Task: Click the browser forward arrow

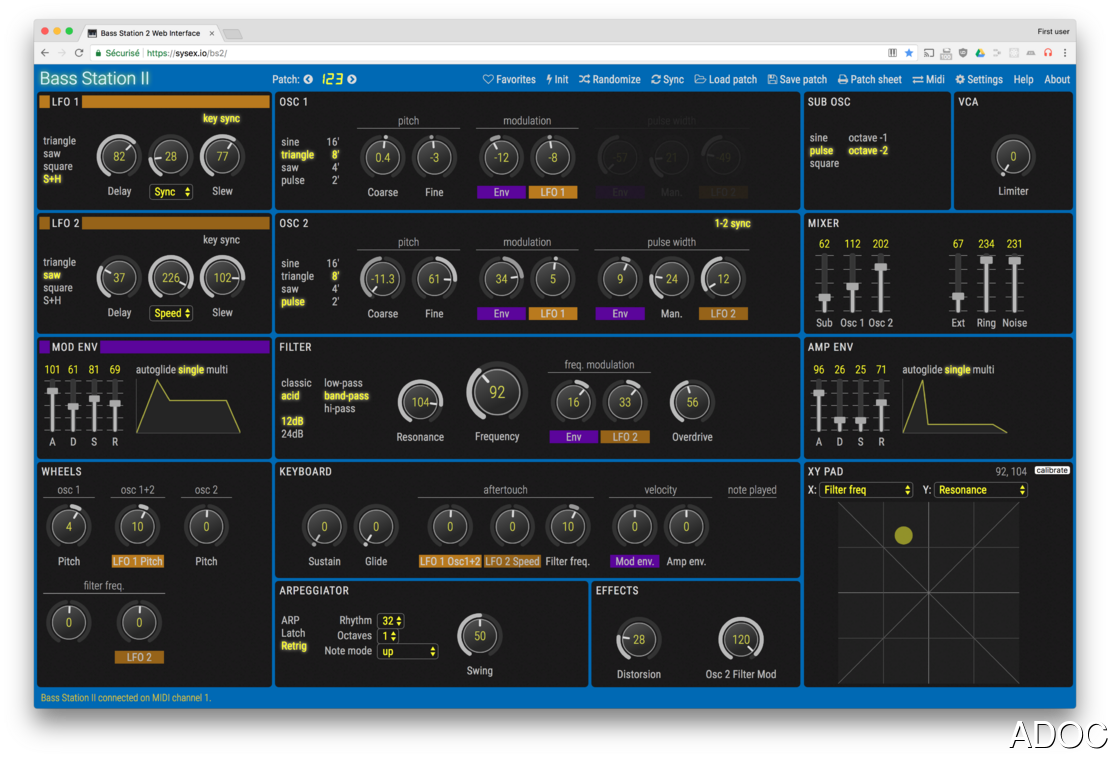Action: pos(62,53)
